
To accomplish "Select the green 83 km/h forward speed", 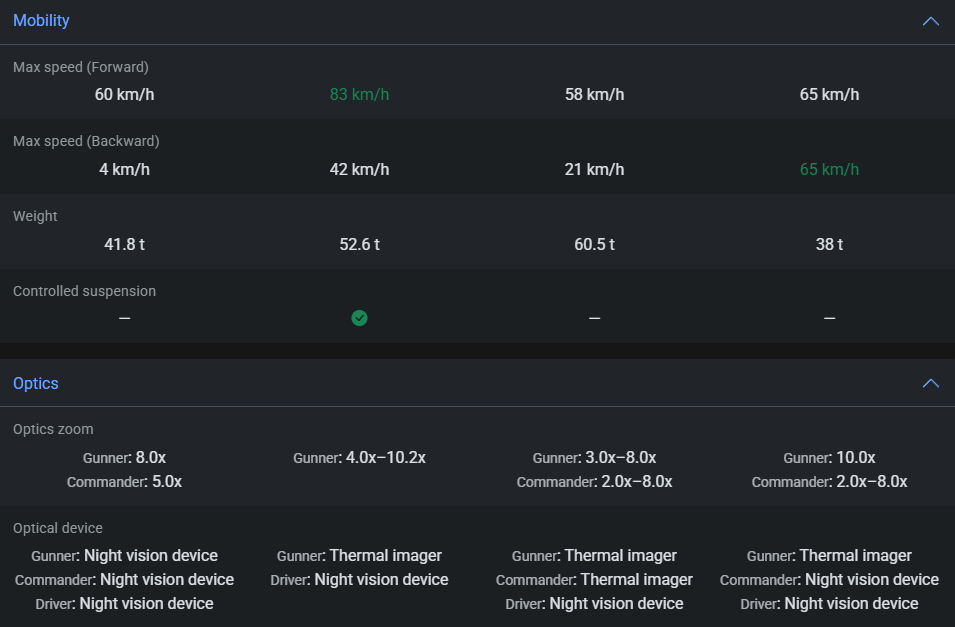I will (x=359, y=95).
